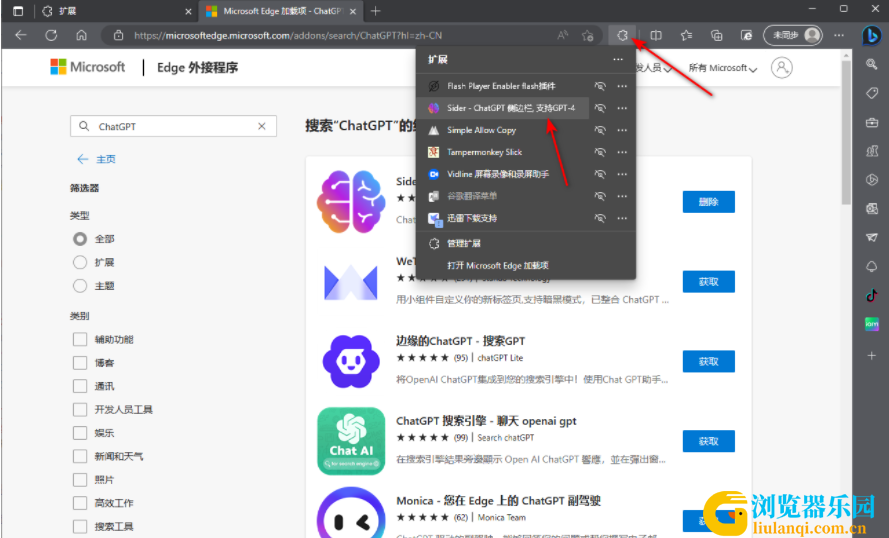Toggle visibility eye for Sider ChatGPT
889x538 pixels.
point(600,108)
